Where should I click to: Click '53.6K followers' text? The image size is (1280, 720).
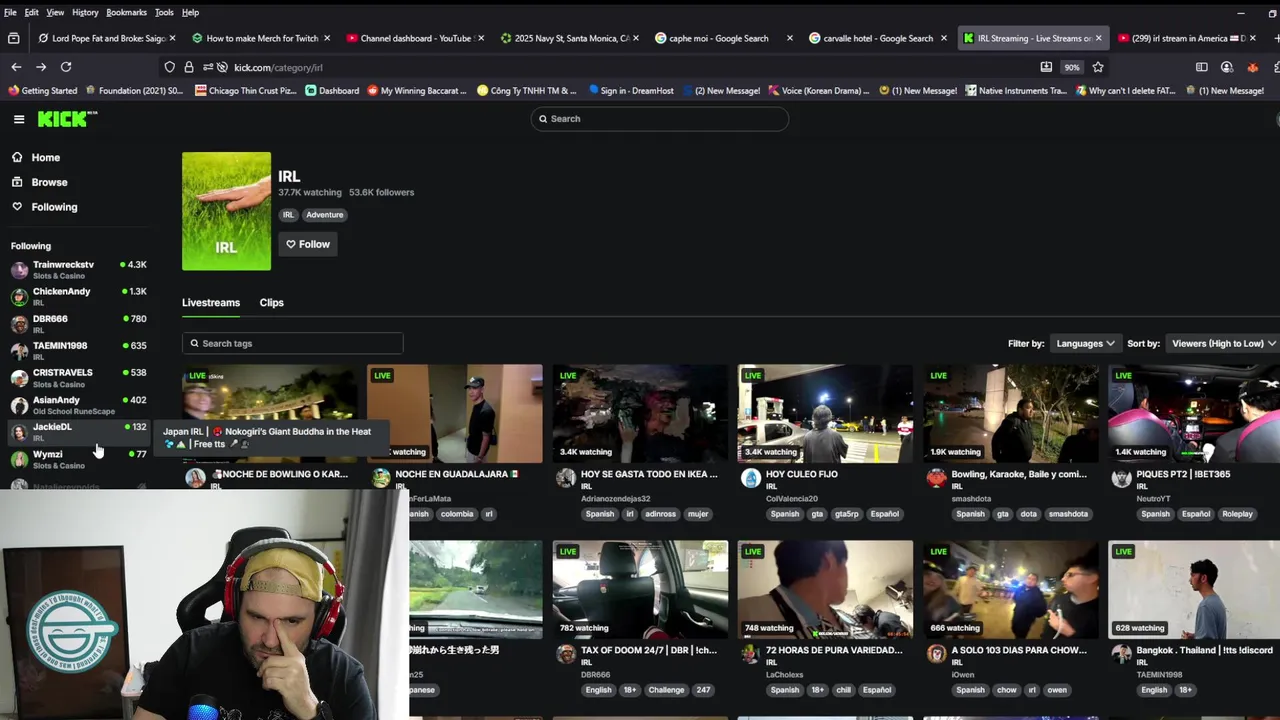(x=381, y=192)
